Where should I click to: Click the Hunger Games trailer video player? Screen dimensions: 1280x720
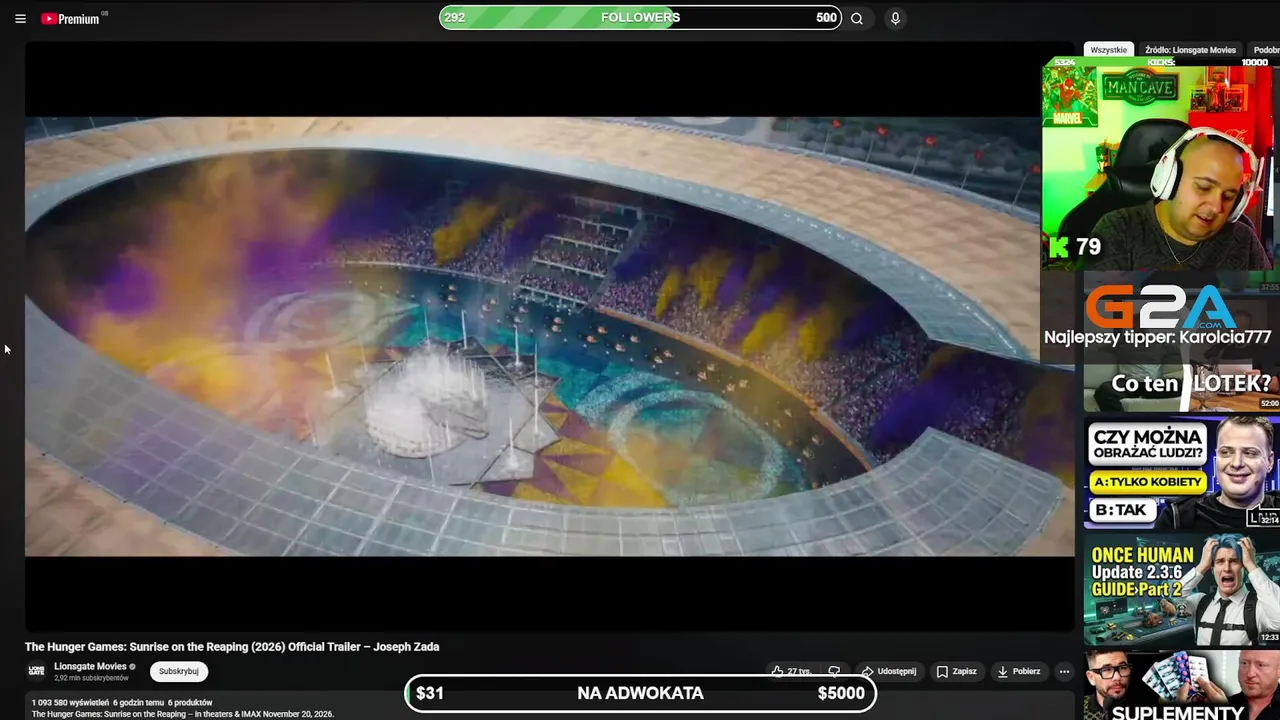(550, 336)
